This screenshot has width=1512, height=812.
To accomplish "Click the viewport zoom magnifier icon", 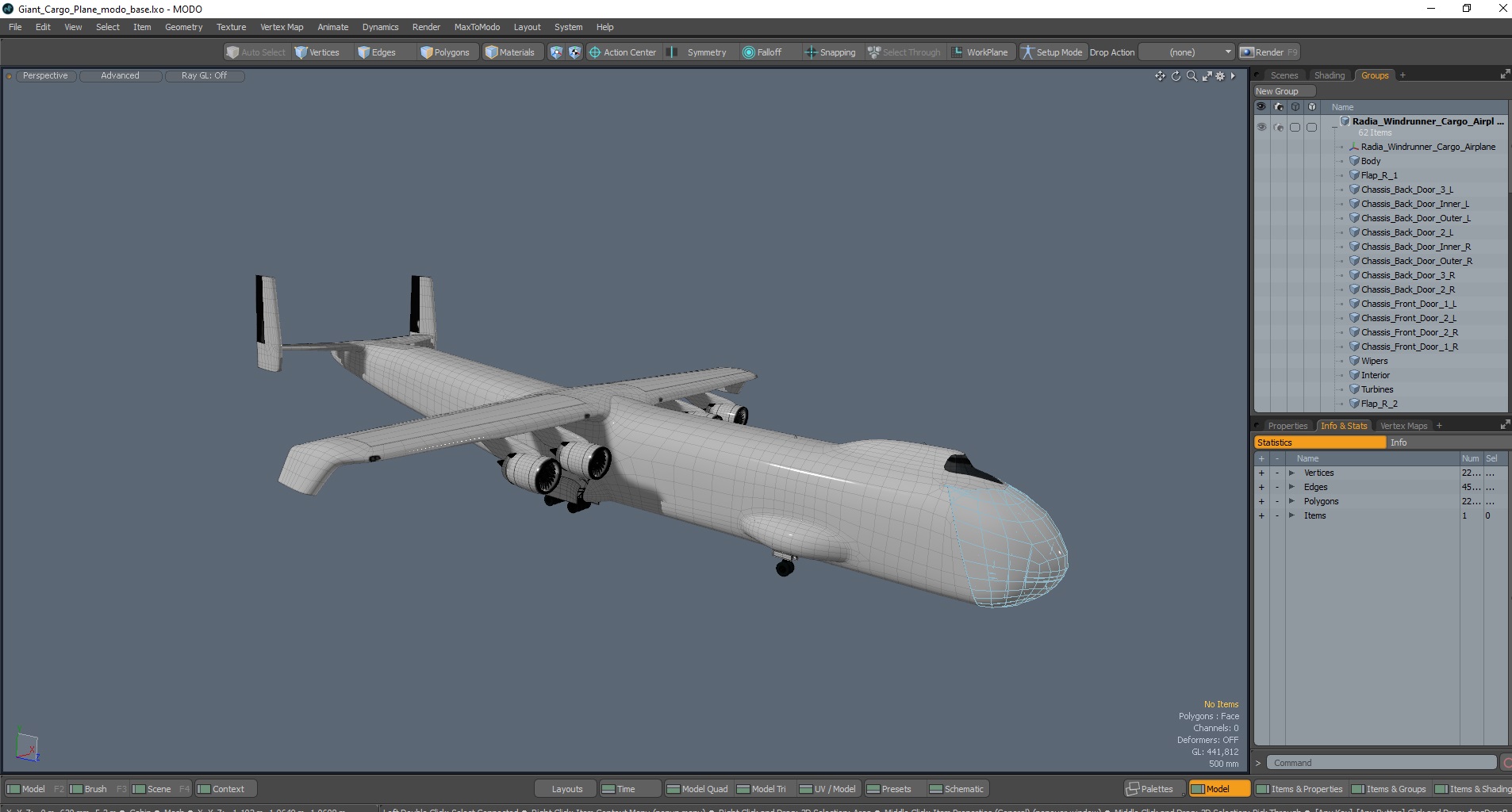I will pos(1192,76).
